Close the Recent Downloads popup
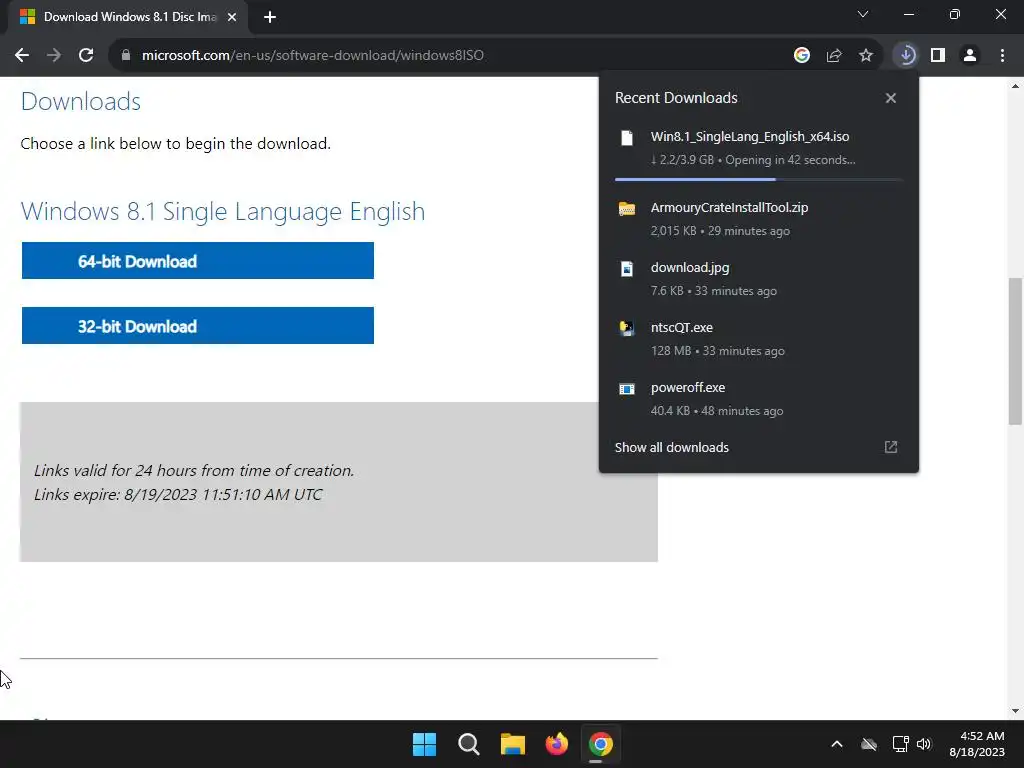Image resolution: width=1024 pixels, height=768 pixels. tap(891, 98)
